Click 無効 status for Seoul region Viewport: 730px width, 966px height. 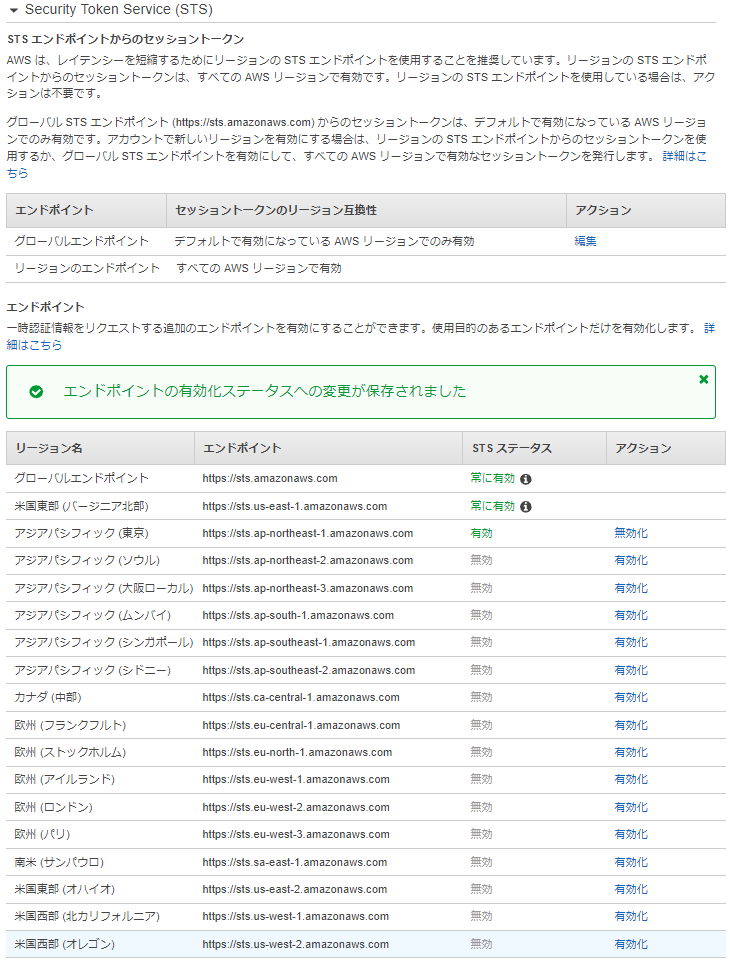(481, 561)
